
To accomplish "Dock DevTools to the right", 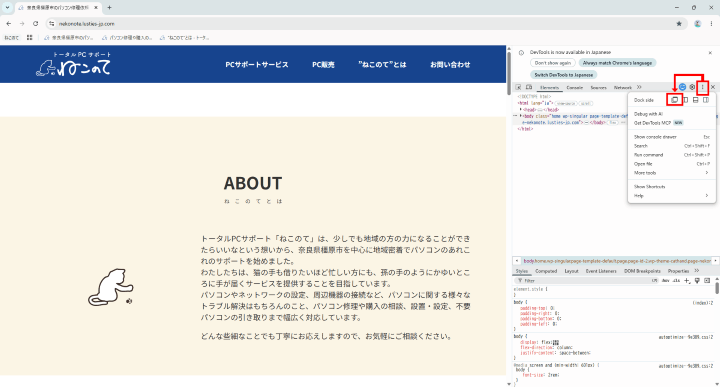I will [x=706, y=100].
